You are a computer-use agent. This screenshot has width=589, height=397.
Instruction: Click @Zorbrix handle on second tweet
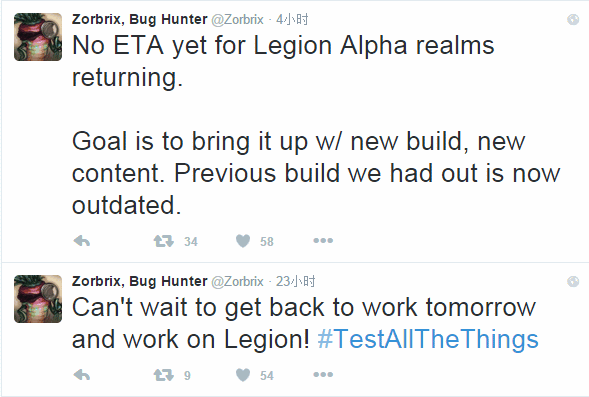(x=237, y=282)
